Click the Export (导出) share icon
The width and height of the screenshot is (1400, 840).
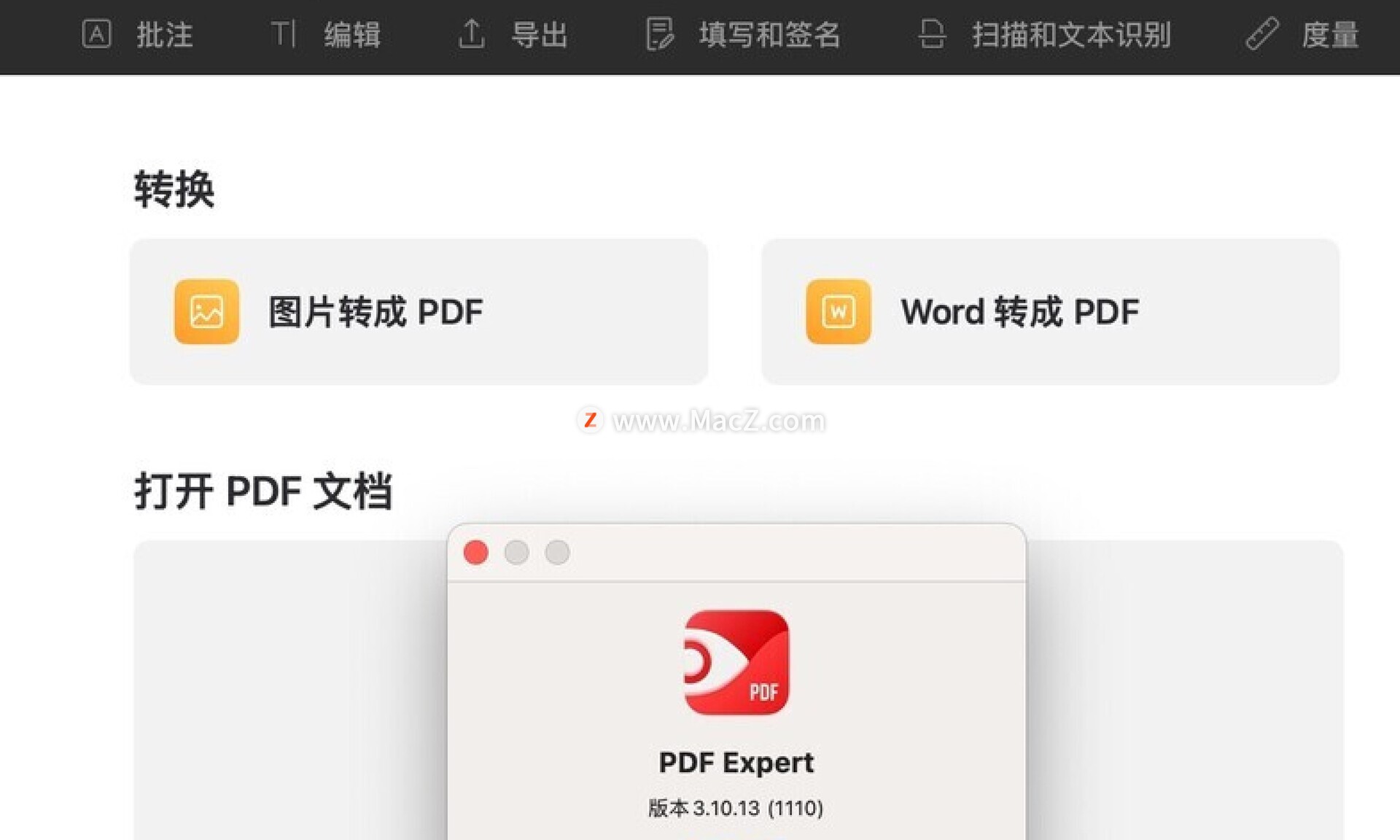pos(471,34)
